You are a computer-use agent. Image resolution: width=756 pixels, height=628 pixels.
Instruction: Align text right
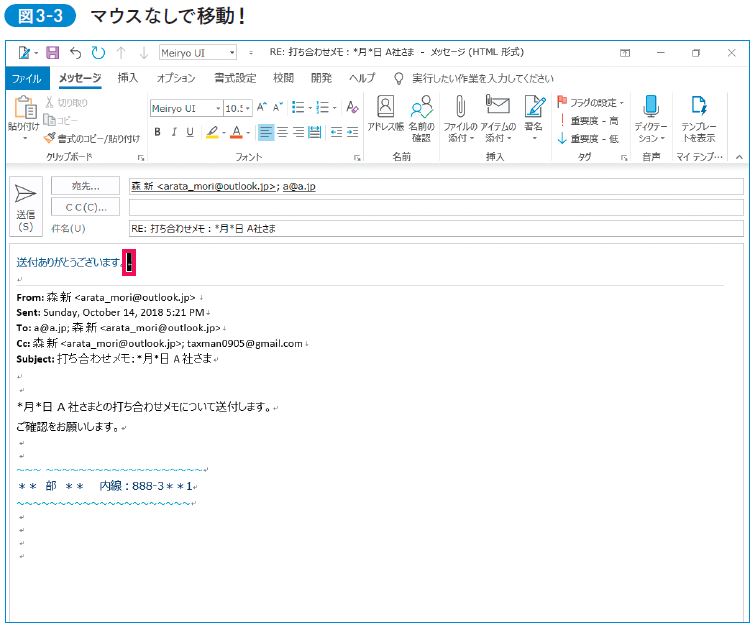click(x=299, y=132)
